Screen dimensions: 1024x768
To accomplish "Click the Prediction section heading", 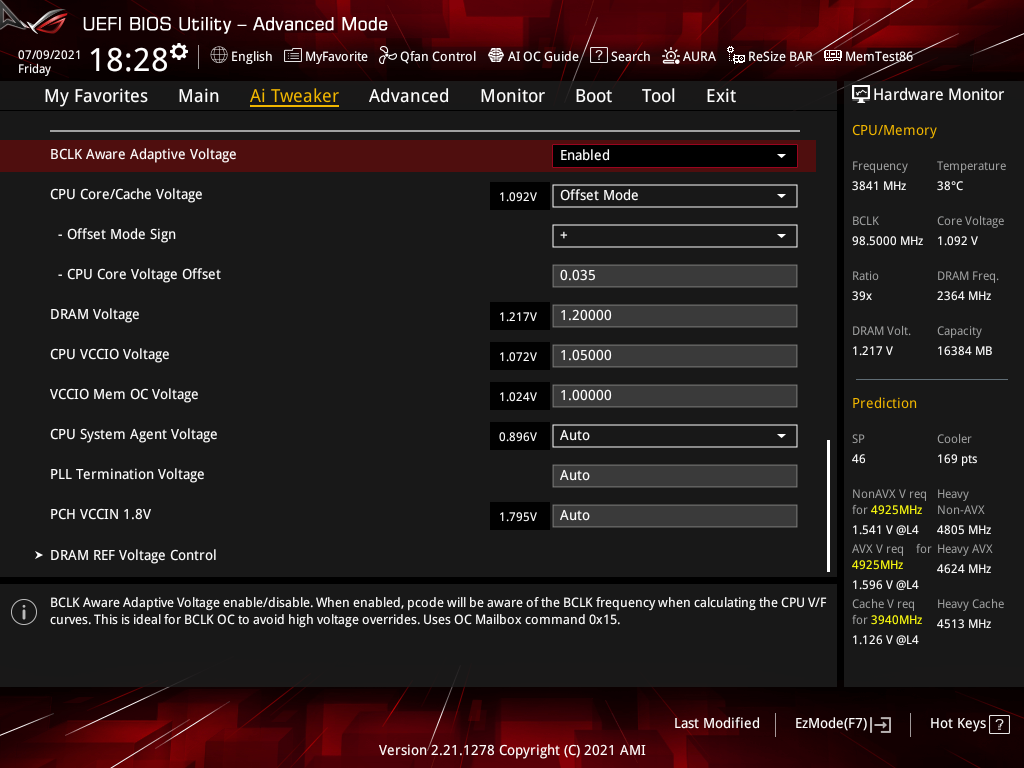I will tap(884, 403).
